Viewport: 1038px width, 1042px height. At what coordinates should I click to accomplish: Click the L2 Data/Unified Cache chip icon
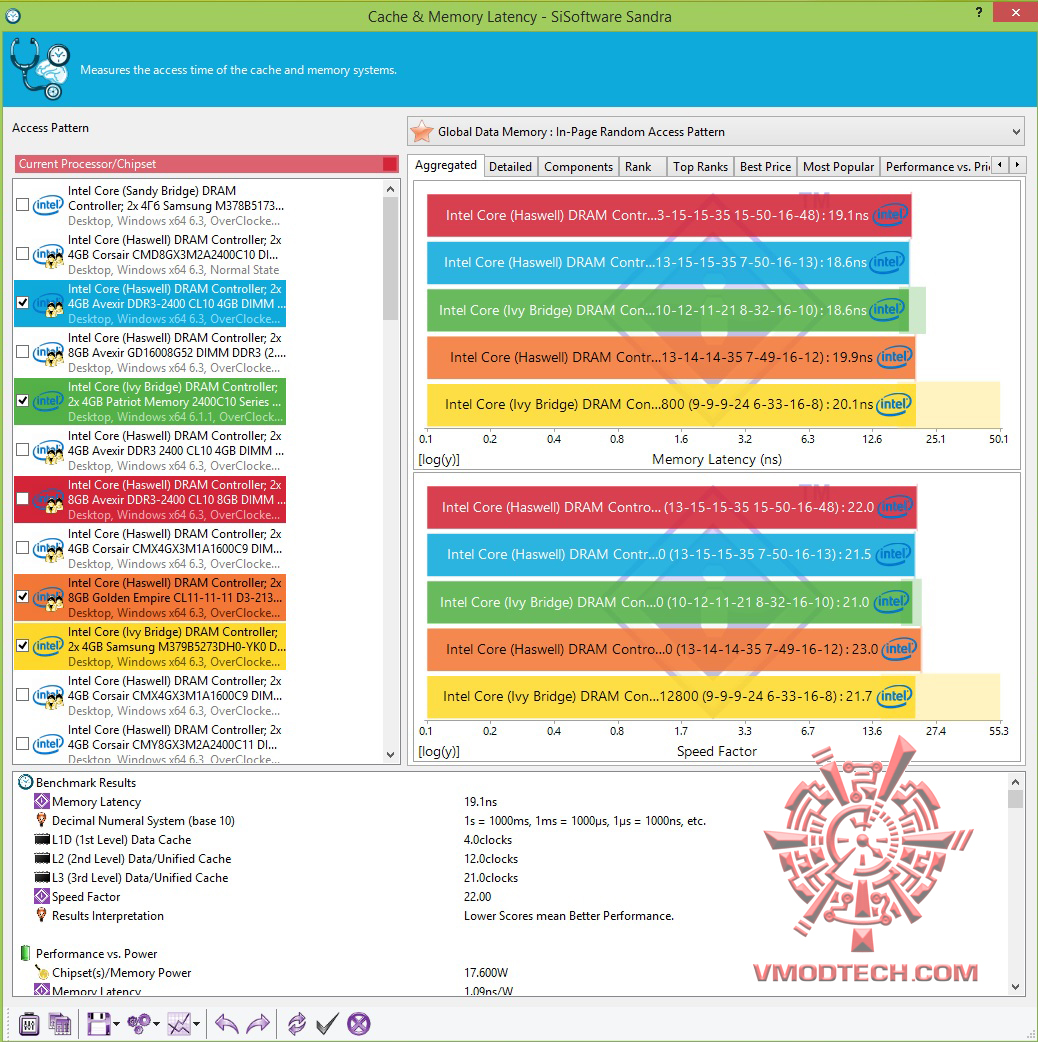click(42, 859)
